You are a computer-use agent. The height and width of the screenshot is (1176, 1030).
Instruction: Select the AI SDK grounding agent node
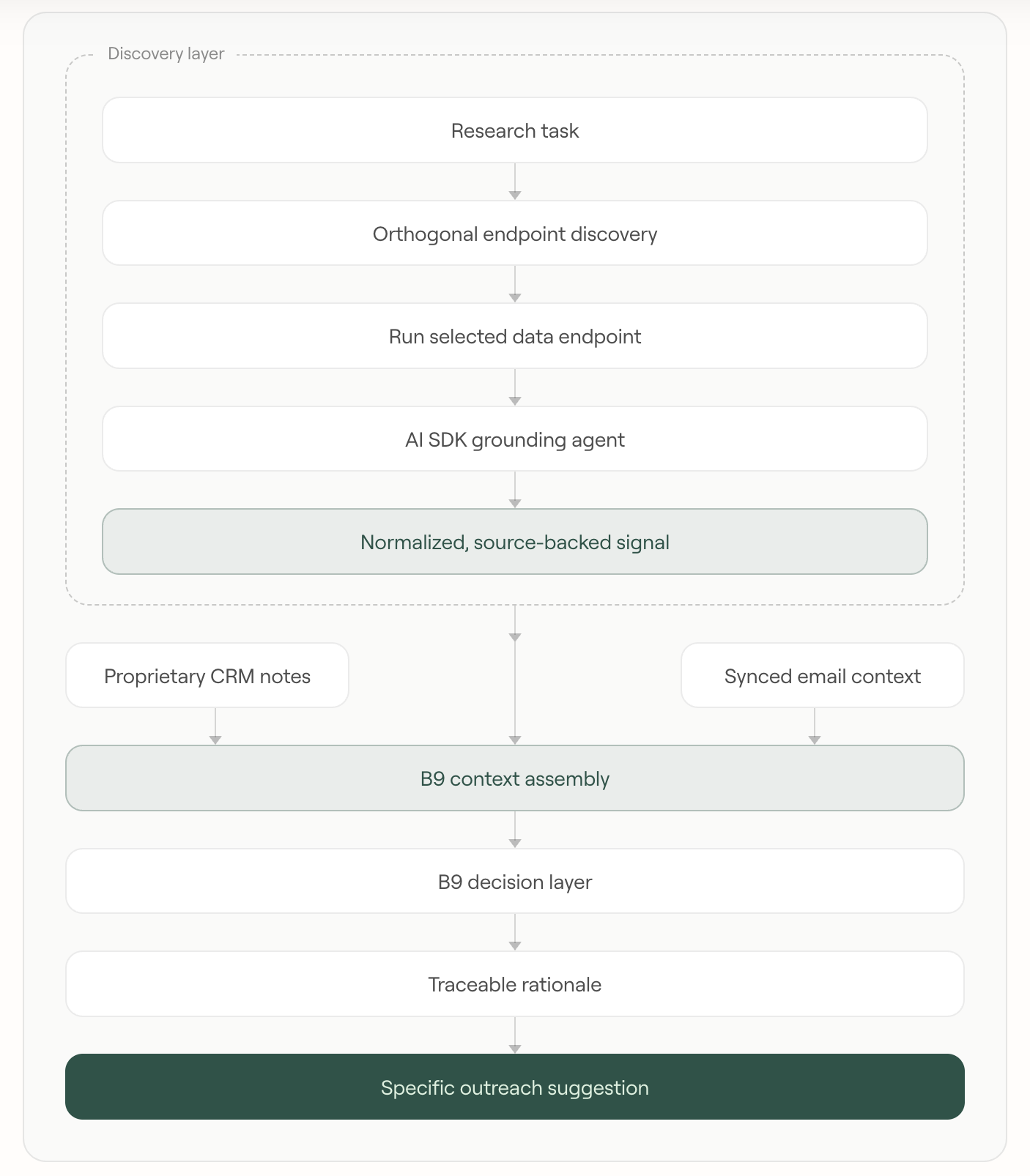pos(515,439)
